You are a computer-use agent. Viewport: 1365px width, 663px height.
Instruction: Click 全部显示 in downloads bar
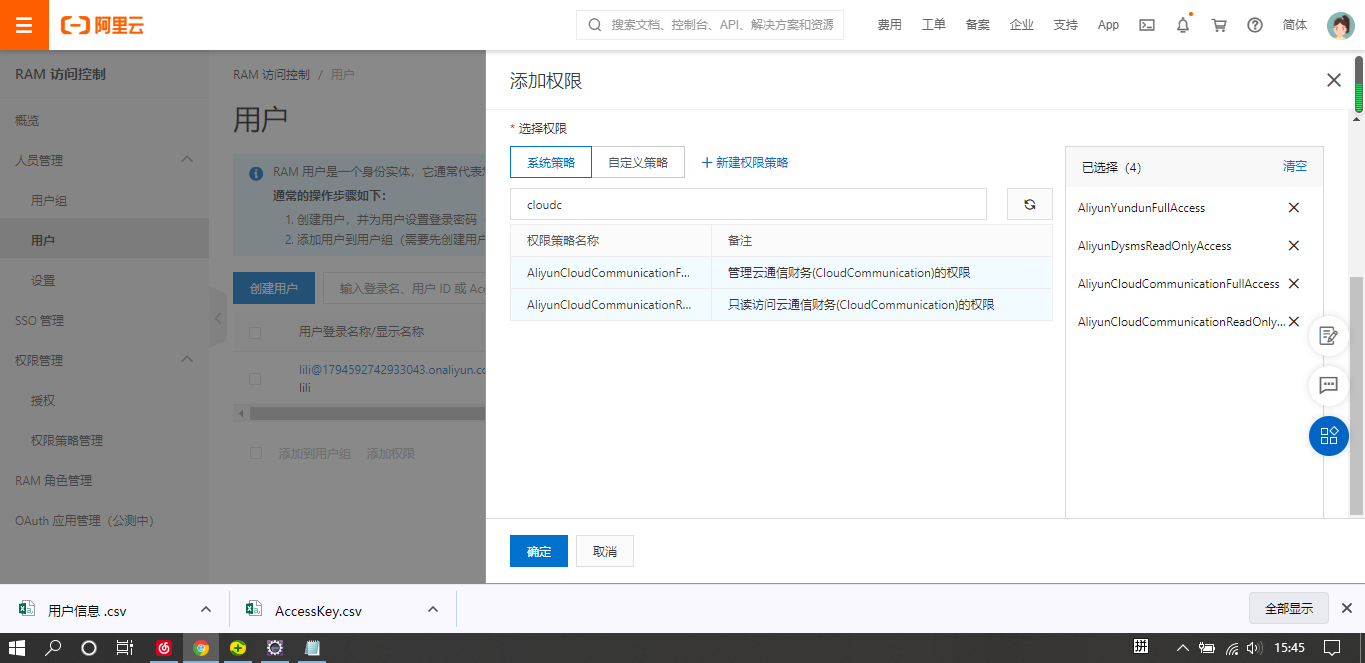click(1289, 608)
